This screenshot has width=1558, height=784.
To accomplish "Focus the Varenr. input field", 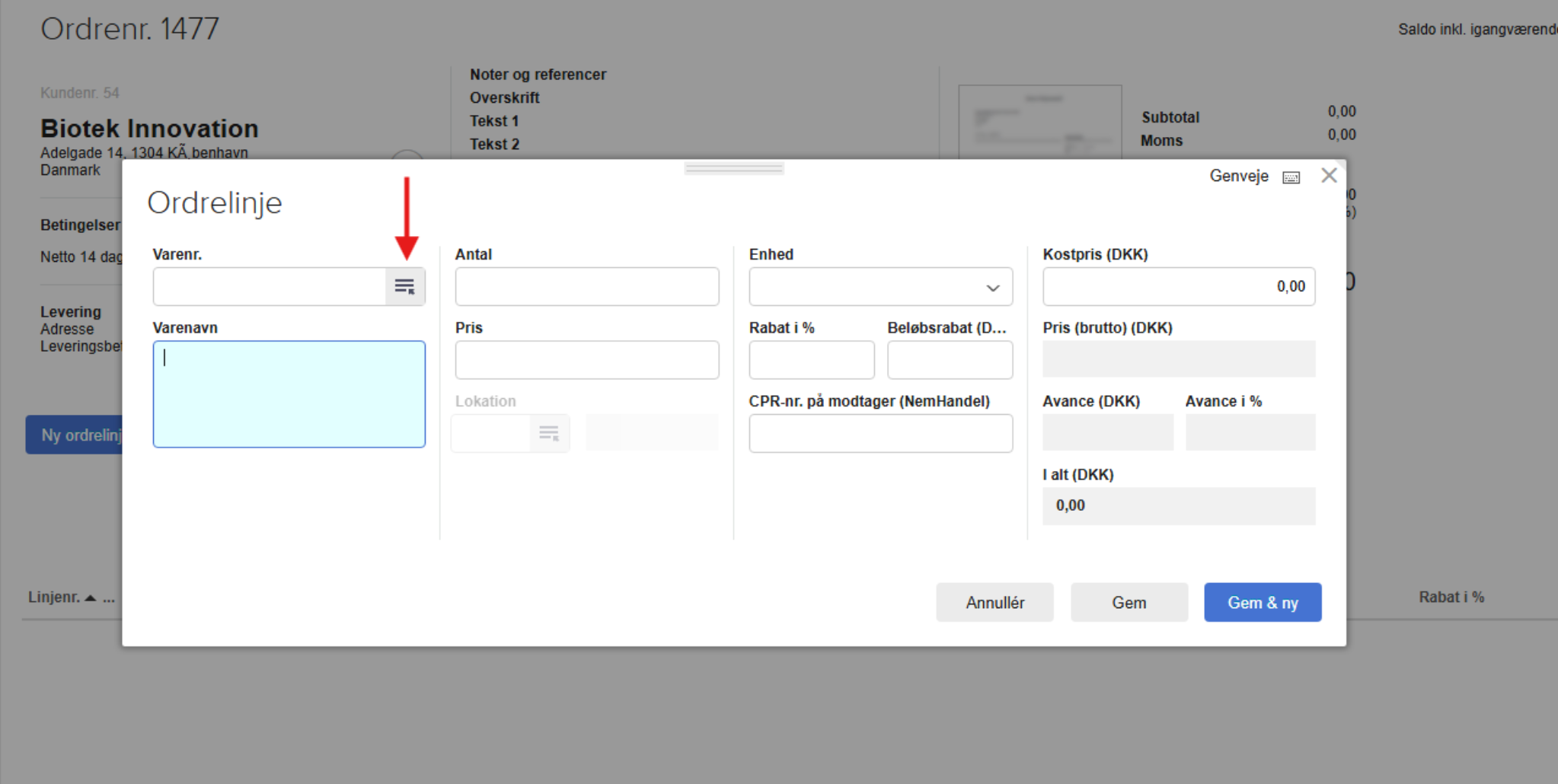I will point(270,287).
